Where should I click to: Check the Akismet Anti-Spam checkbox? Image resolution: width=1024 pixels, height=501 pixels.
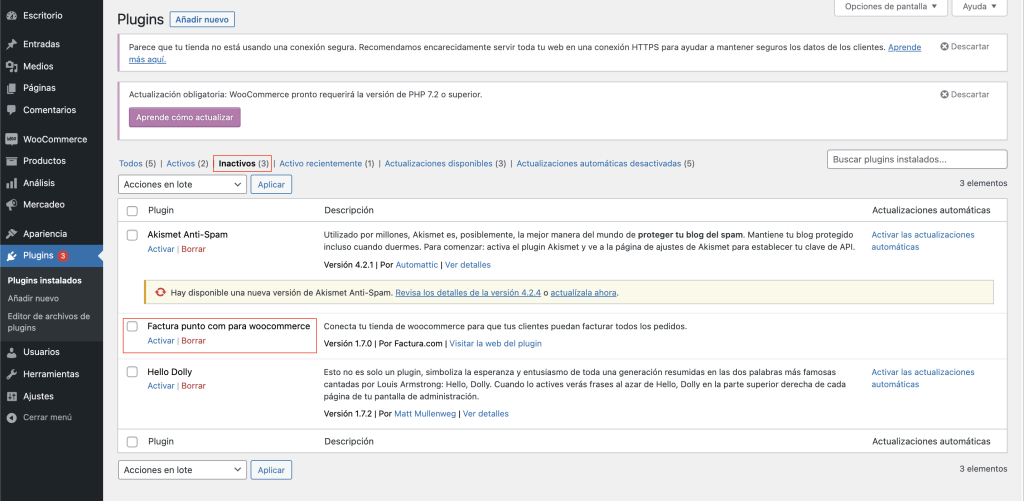(x=132, y=234)
